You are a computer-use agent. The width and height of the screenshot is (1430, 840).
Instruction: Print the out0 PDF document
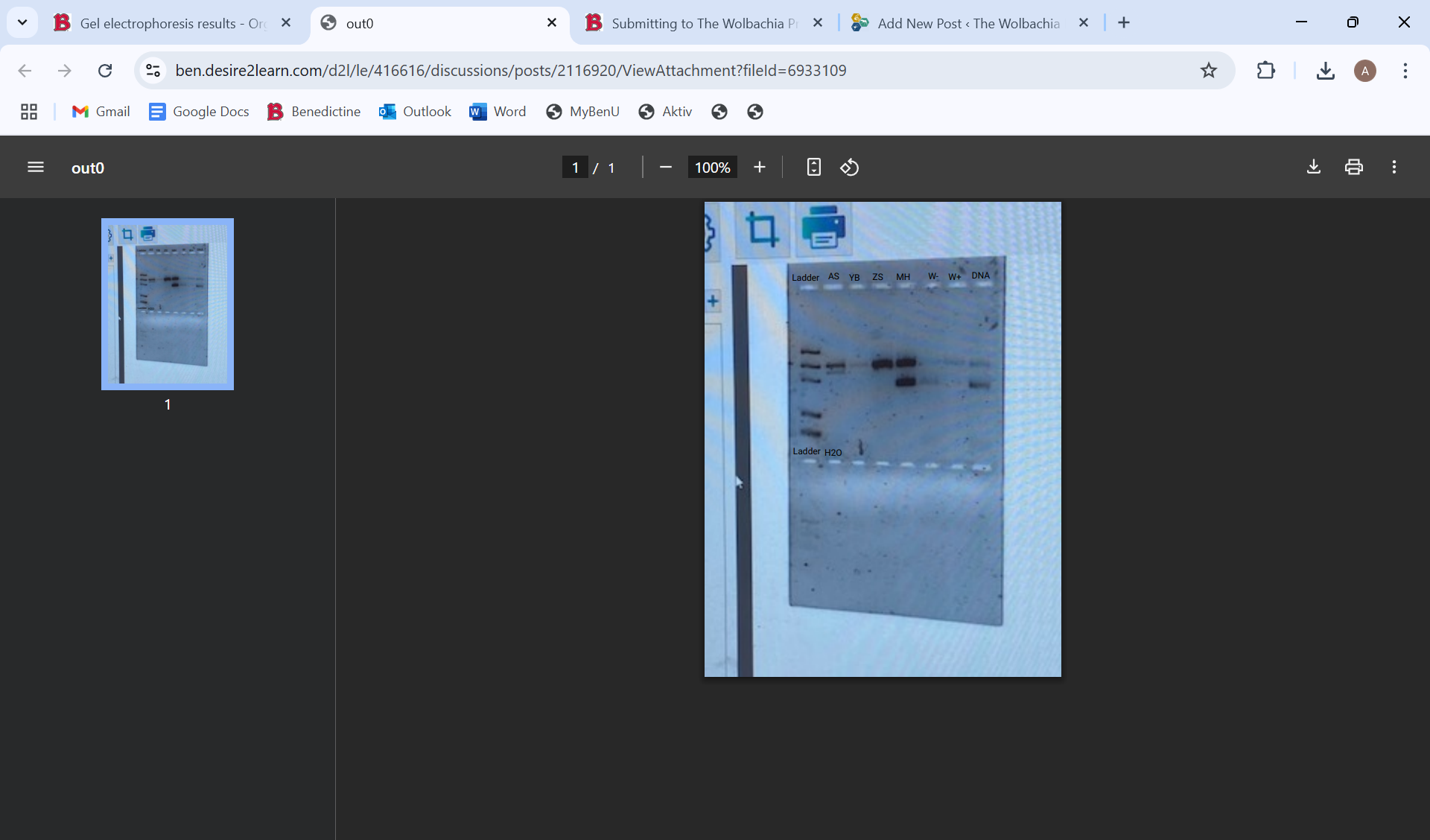[1353, 168]
